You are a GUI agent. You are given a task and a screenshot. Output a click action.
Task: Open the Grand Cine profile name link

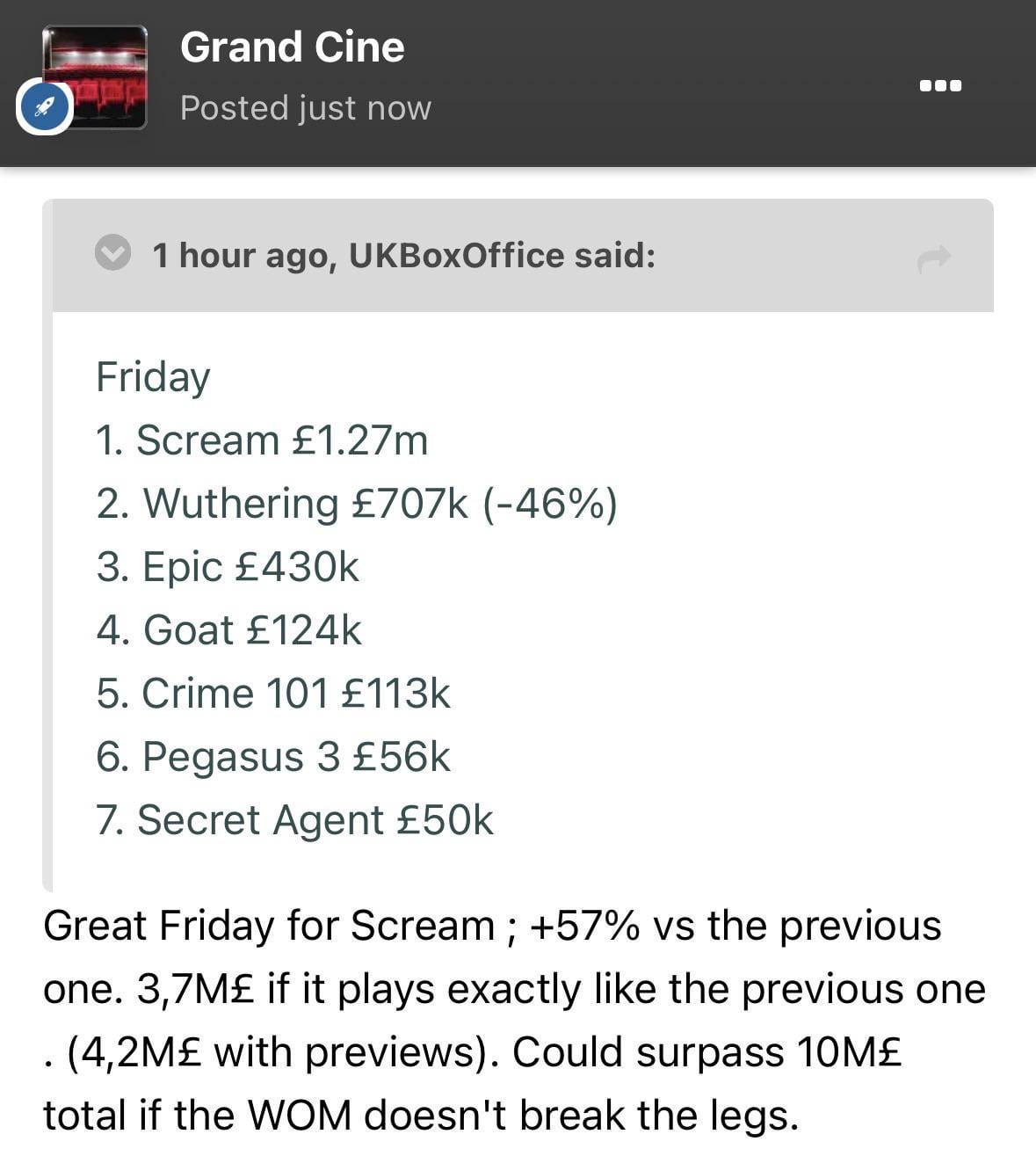click(x=292, y=47)
